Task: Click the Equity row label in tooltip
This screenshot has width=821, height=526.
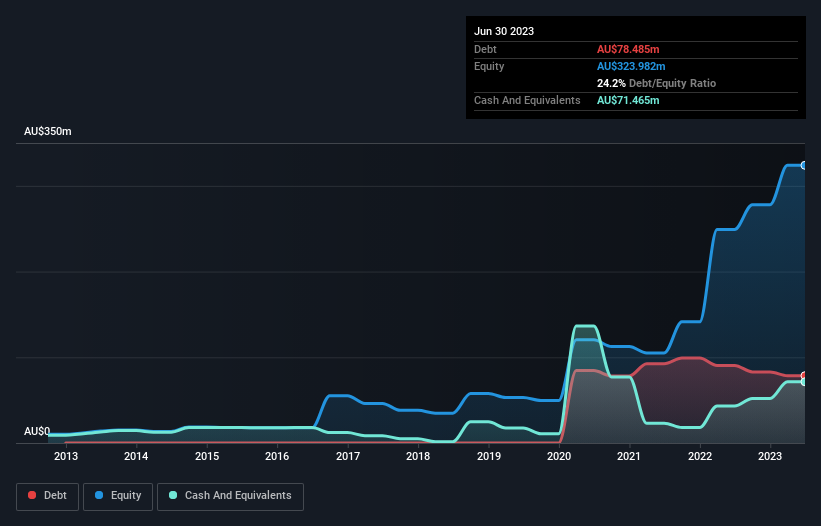Action: click(x=489, y=66)
